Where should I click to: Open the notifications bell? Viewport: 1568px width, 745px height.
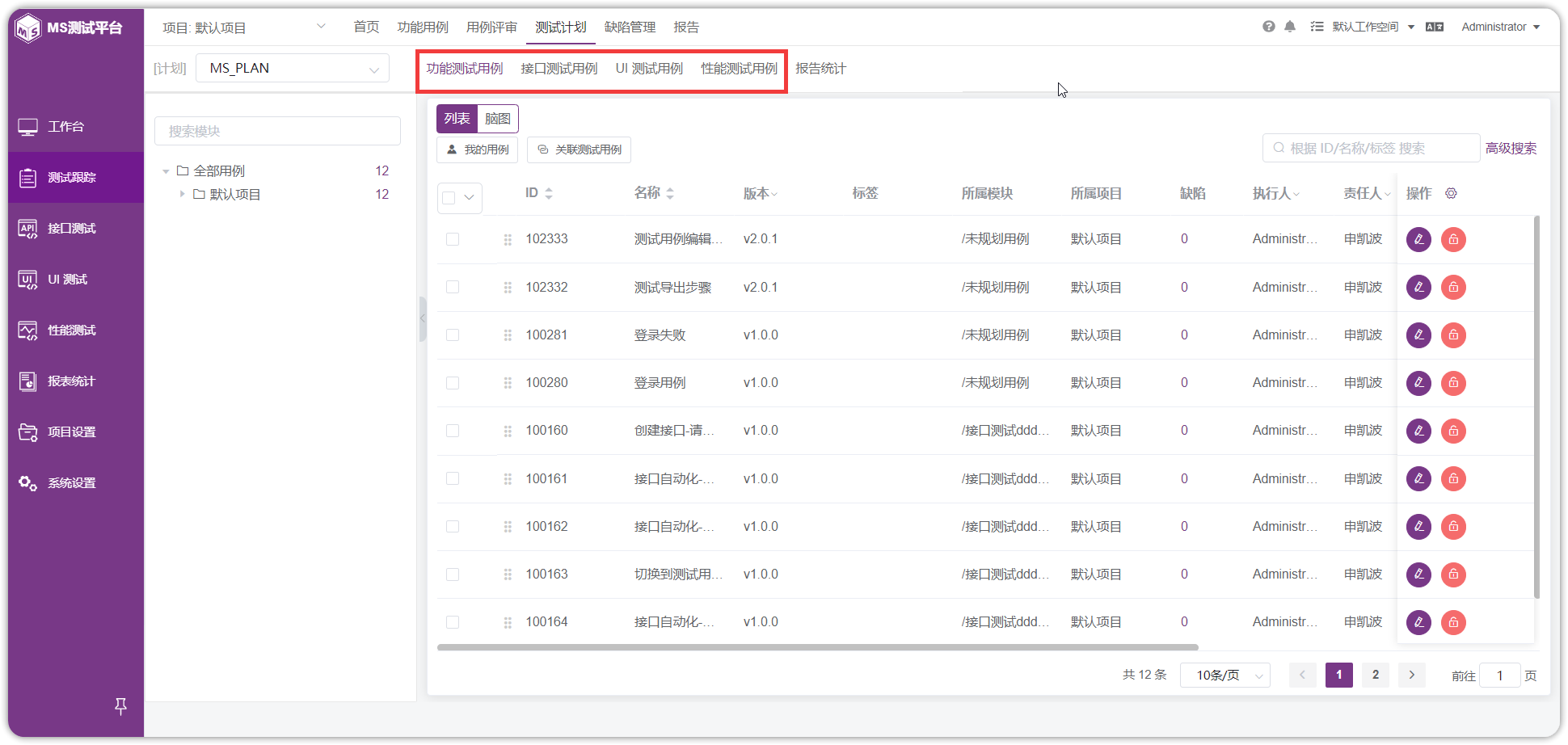[x=1290, y=27]
